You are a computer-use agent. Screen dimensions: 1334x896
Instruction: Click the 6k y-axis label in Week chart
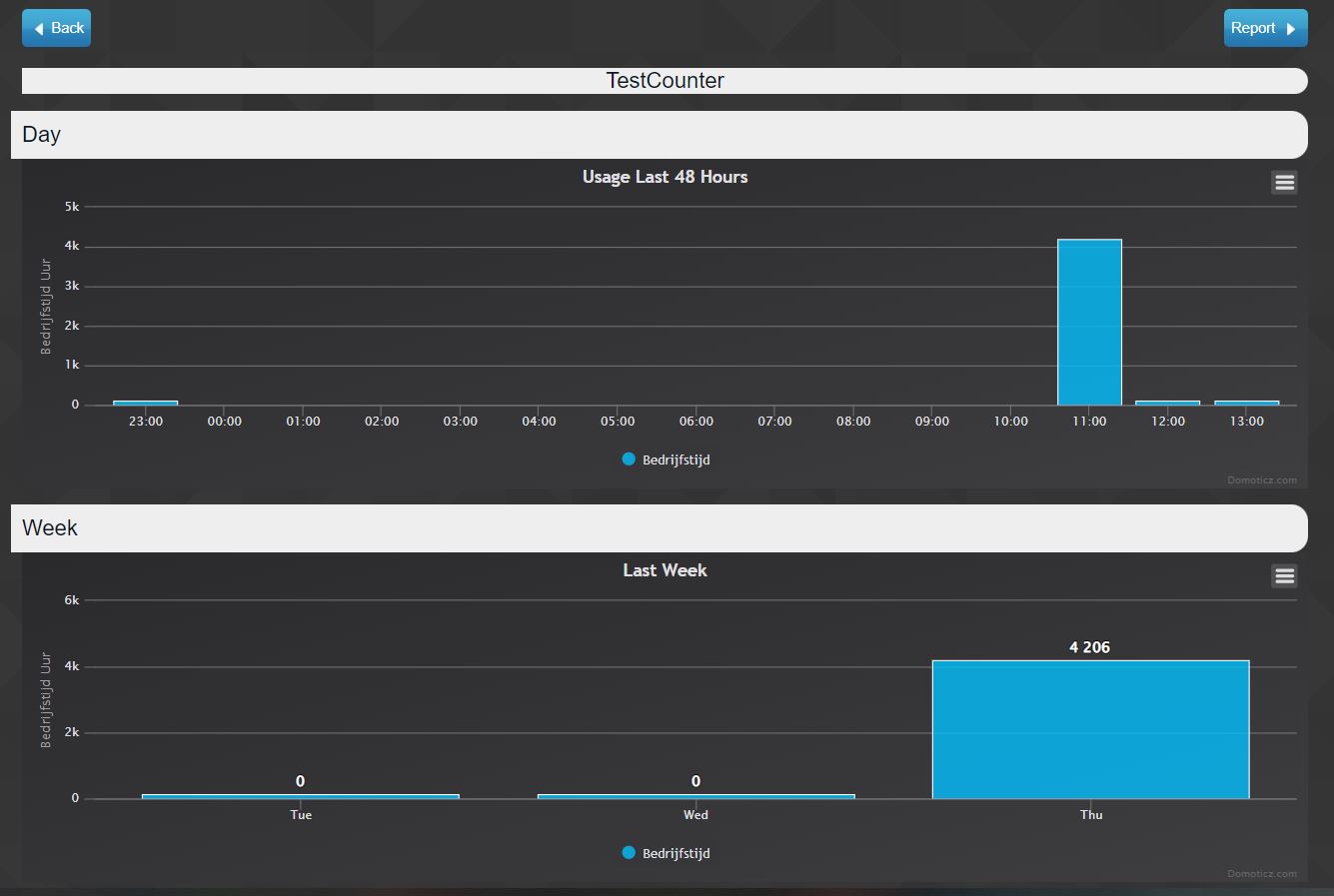click(x=72, y=600)
